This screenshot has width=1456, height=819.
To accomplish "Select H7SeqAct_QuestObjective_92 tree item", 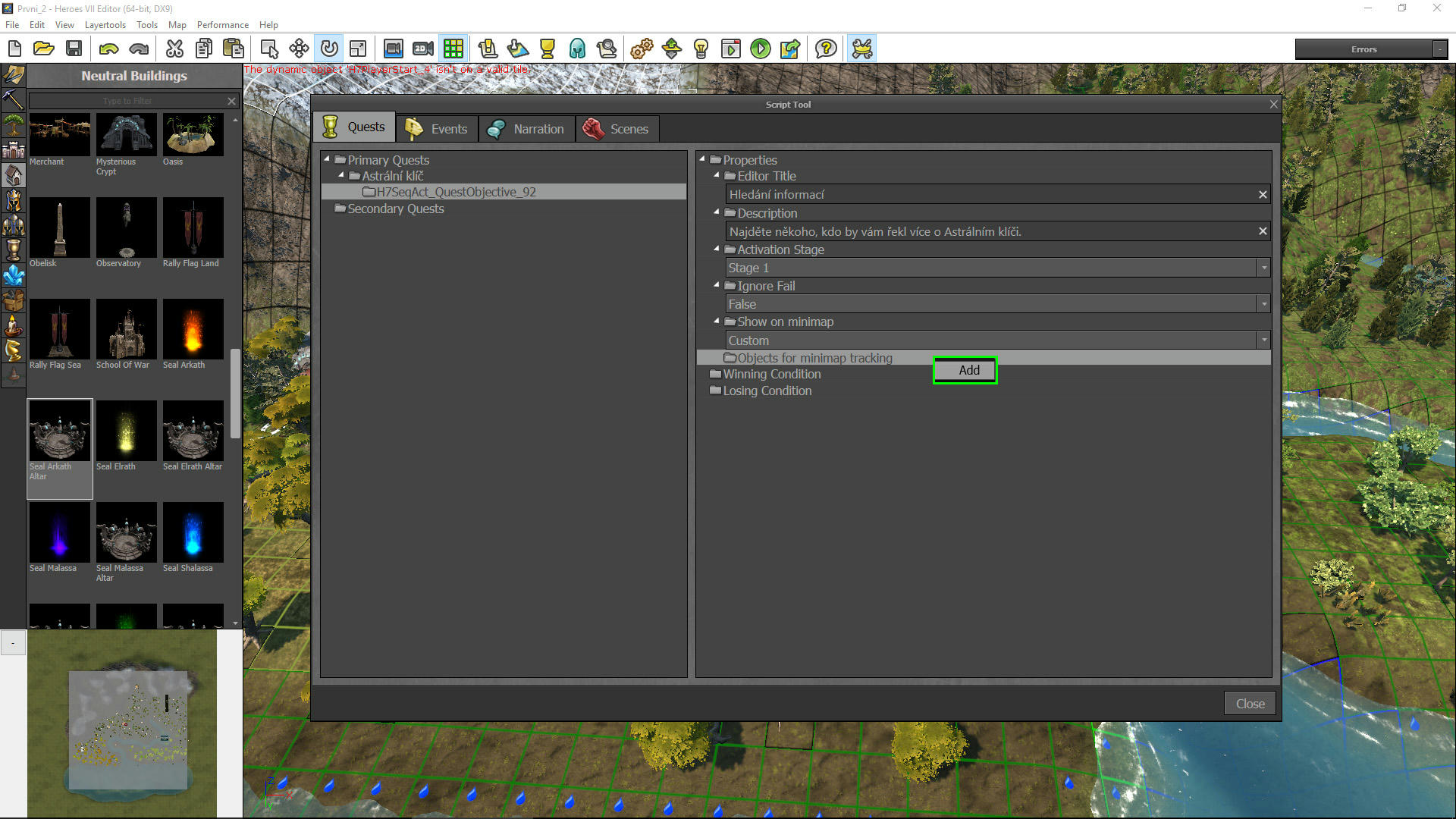I will (504, 192).
